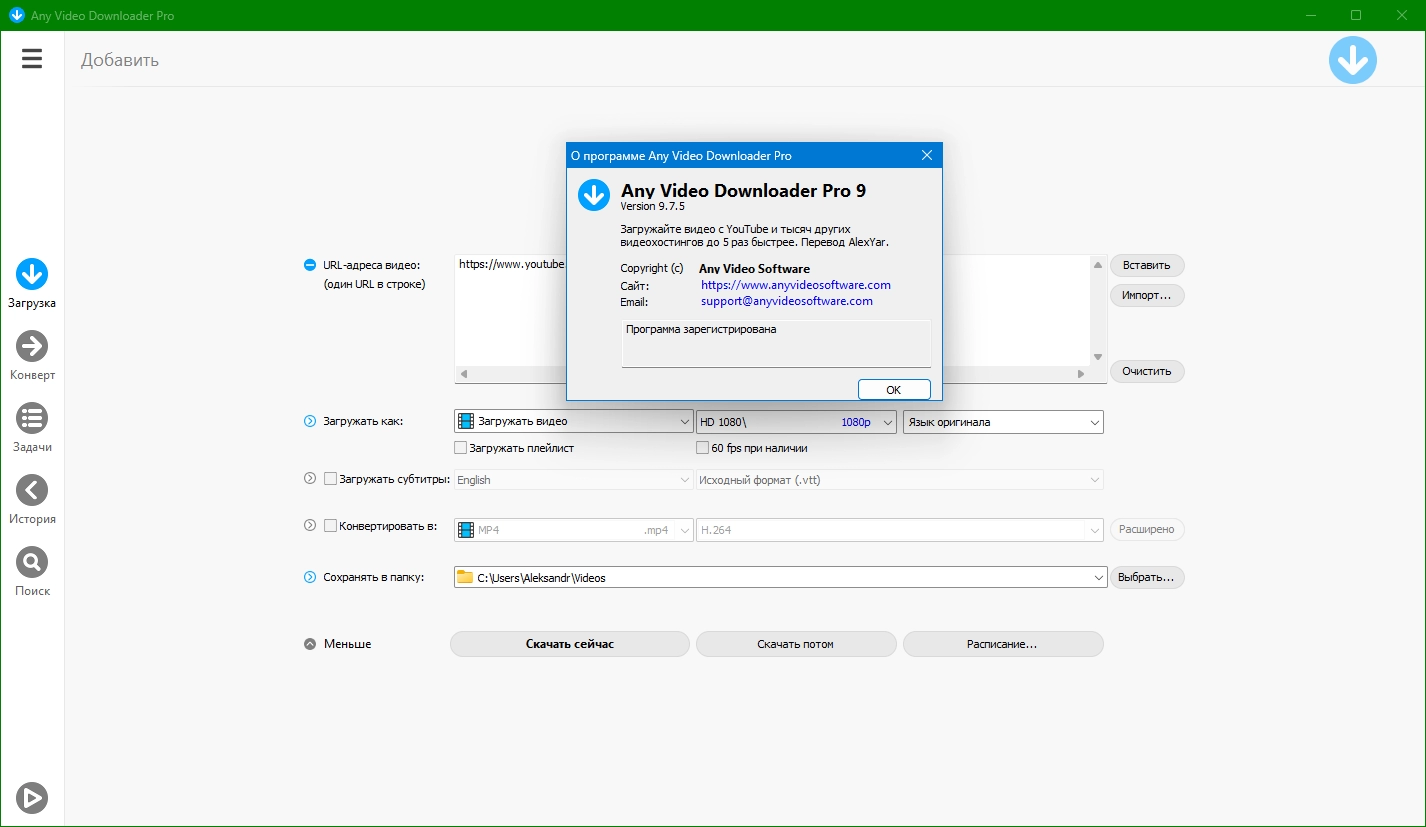
Task: Open the Язык оригинала language dropdown
Action: coord(1003,422)
